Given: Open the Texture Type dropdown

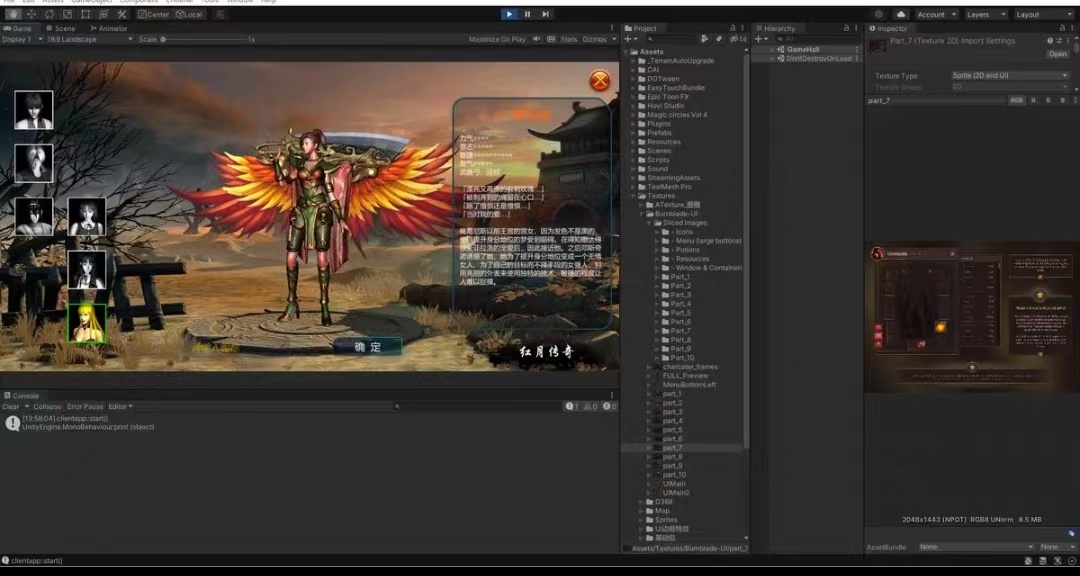Looking at the screenshot, I should click(x=1009, y=76).
